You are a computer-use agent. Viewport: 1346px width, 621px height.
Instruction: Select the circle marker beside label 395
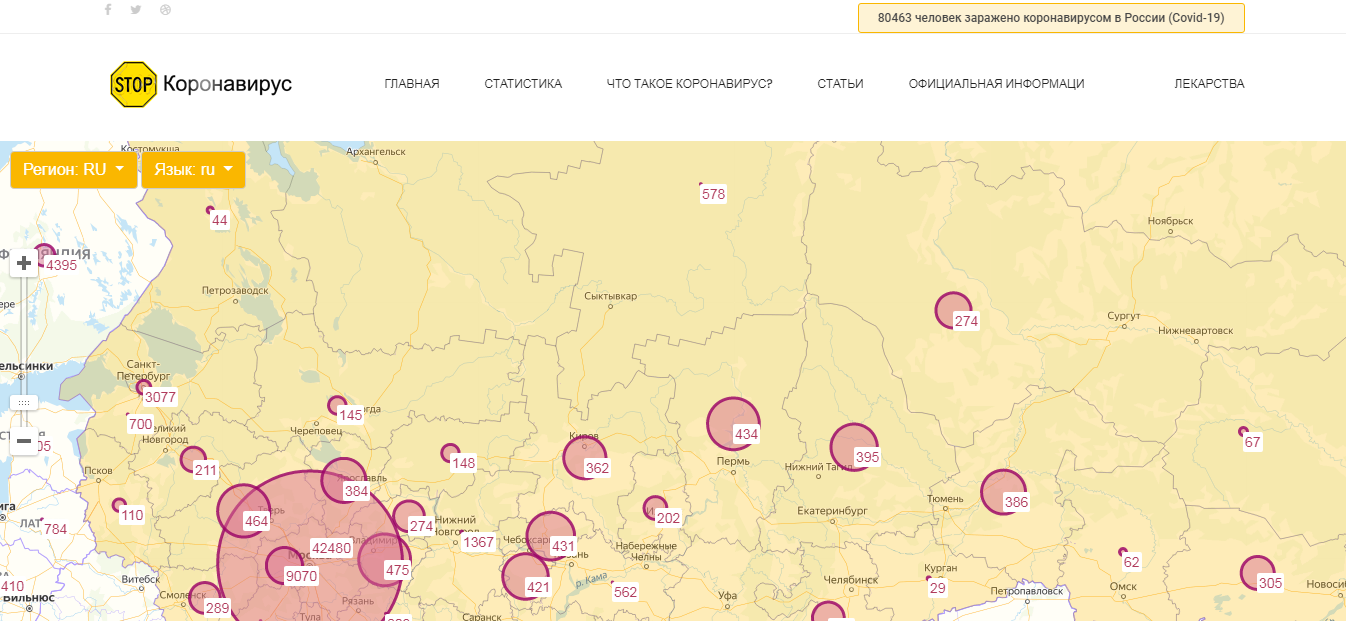(x=854, y=447)
